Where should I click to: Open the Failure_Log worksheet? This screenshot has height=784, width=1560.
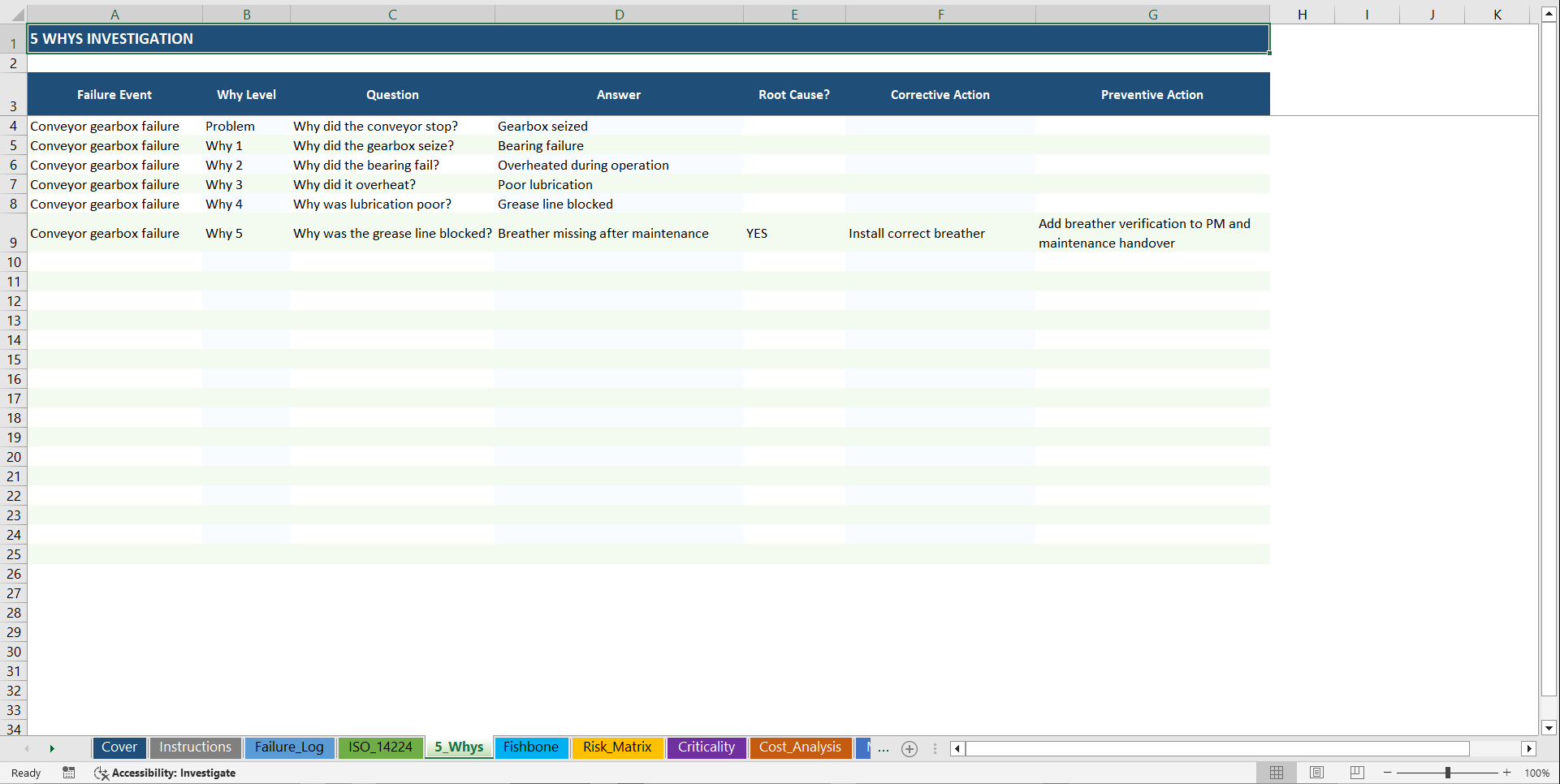pos(289,747)
